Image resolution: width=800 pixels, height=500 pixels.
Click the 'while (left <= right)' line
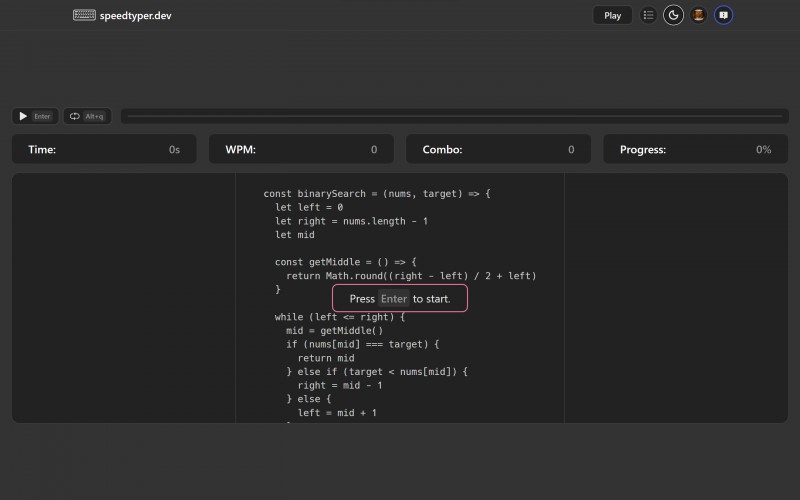tap(340, 317)
